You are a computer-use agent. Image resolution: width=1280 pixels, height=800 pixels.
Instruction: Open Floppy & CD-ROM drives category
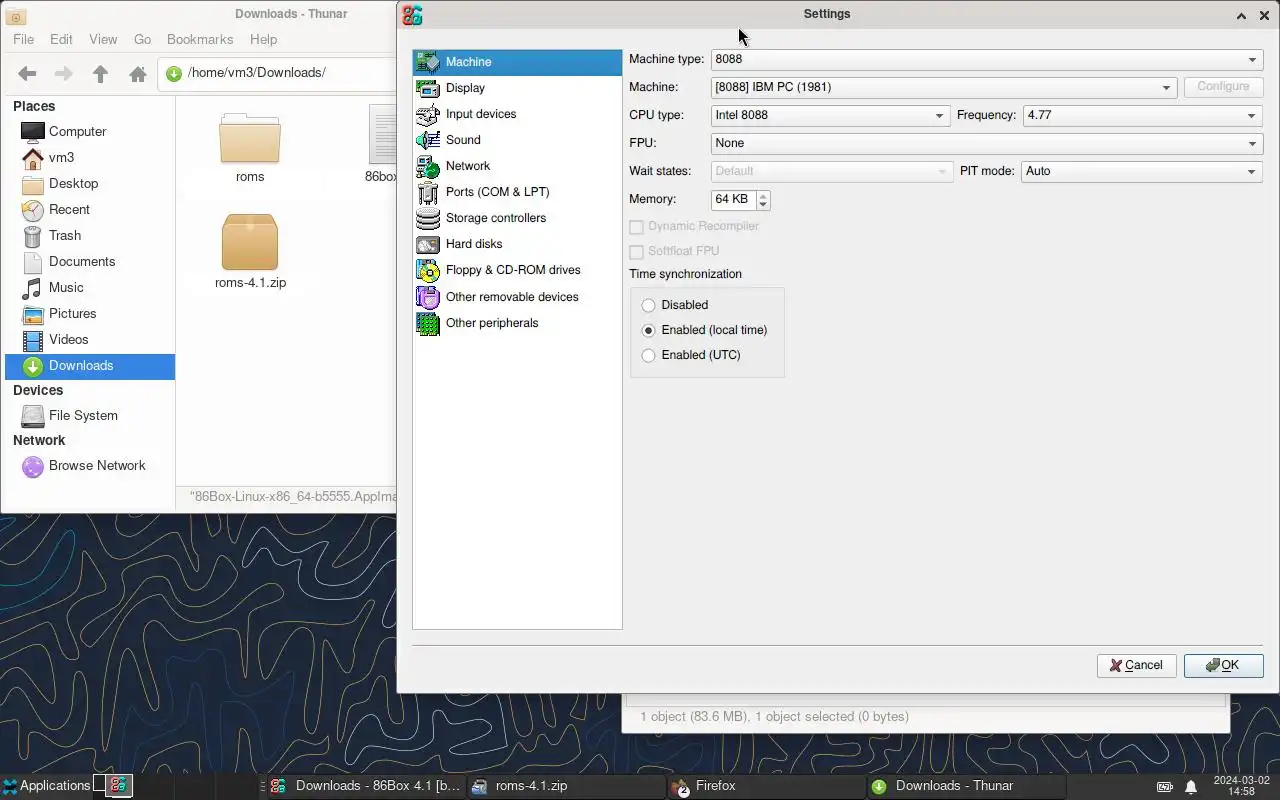click(x=517, y=270)
